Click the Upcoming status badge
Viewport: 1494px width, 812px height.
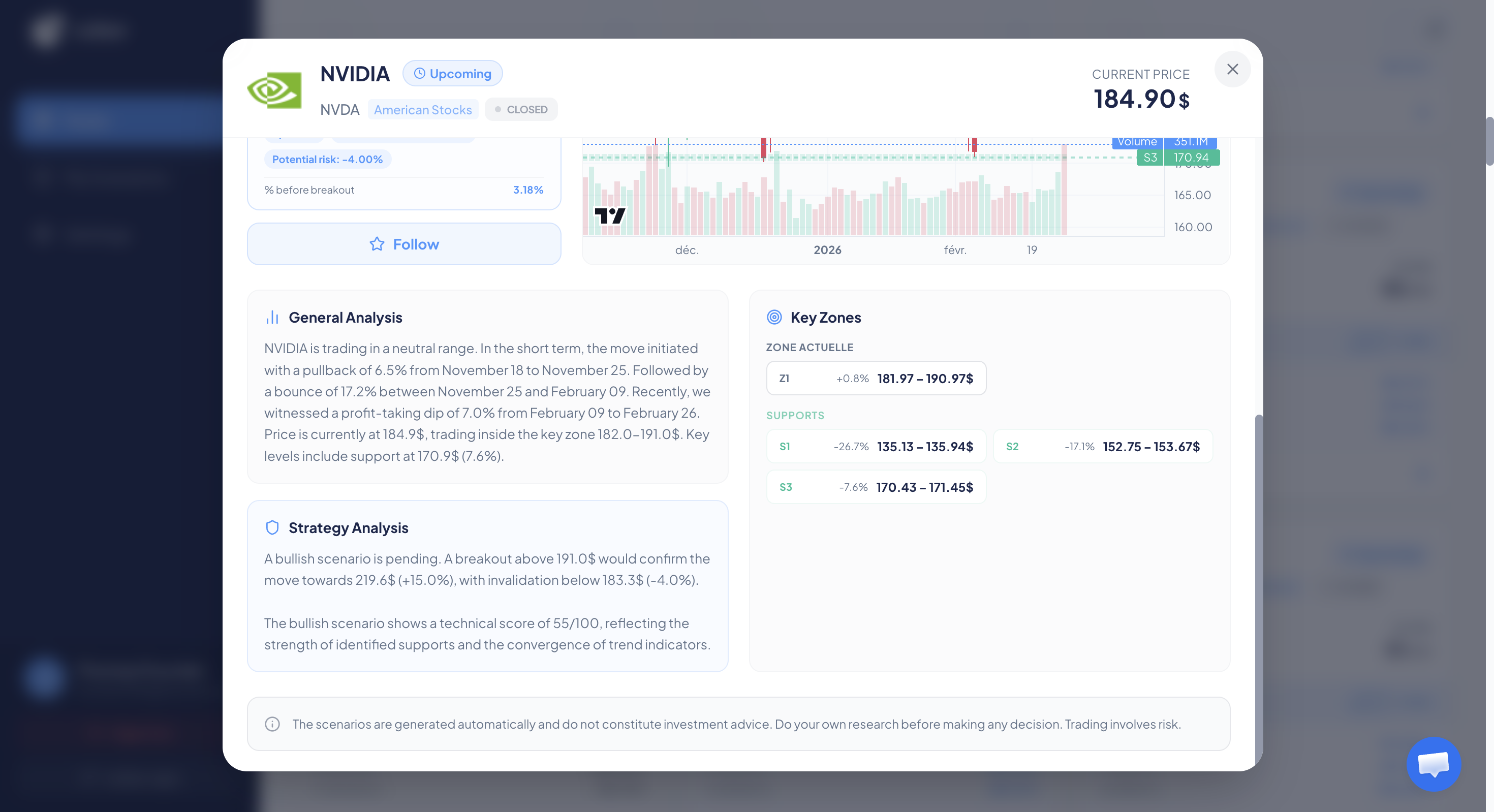point(452,73)
